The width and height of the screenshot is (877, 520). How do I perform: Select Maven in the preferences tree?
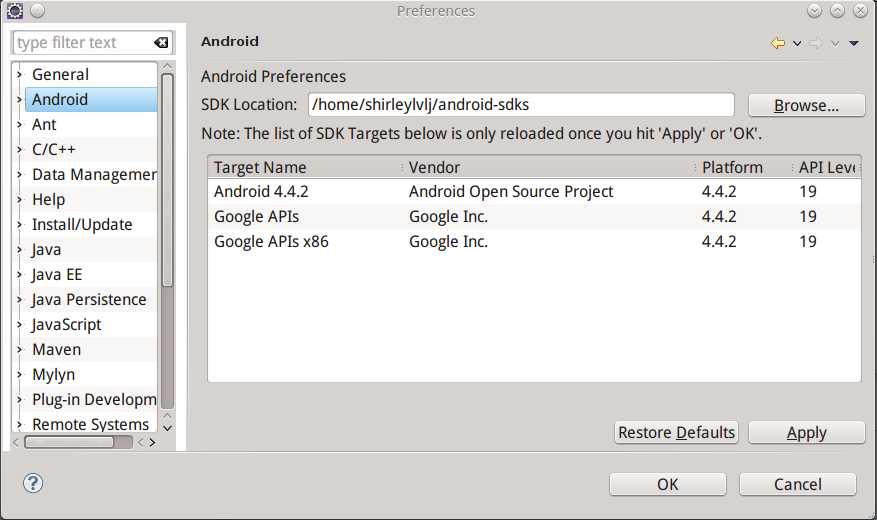56,349
